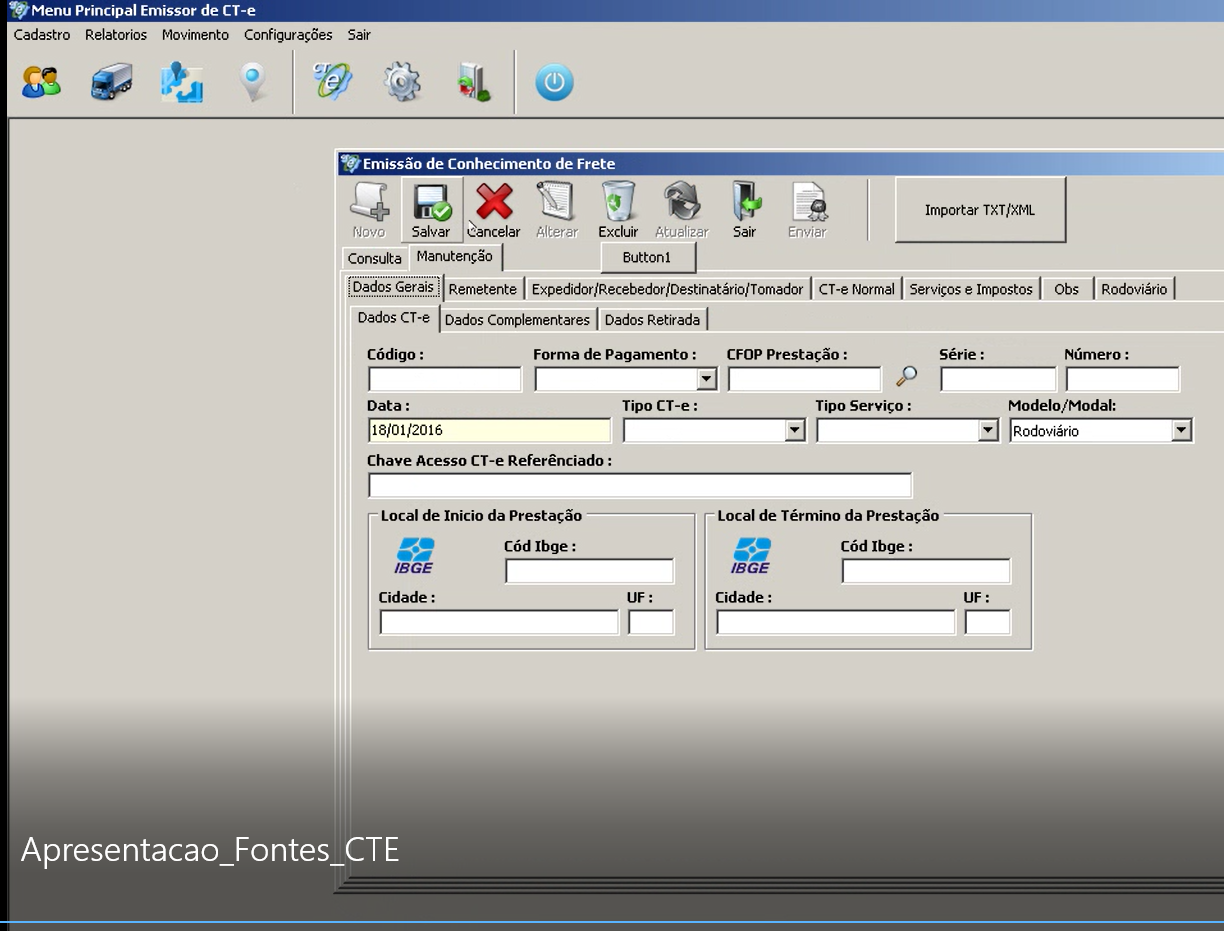The width and height of the screenshot is (1224, 931).
Task: Click the Button1 button
Action: pos(647,257)
